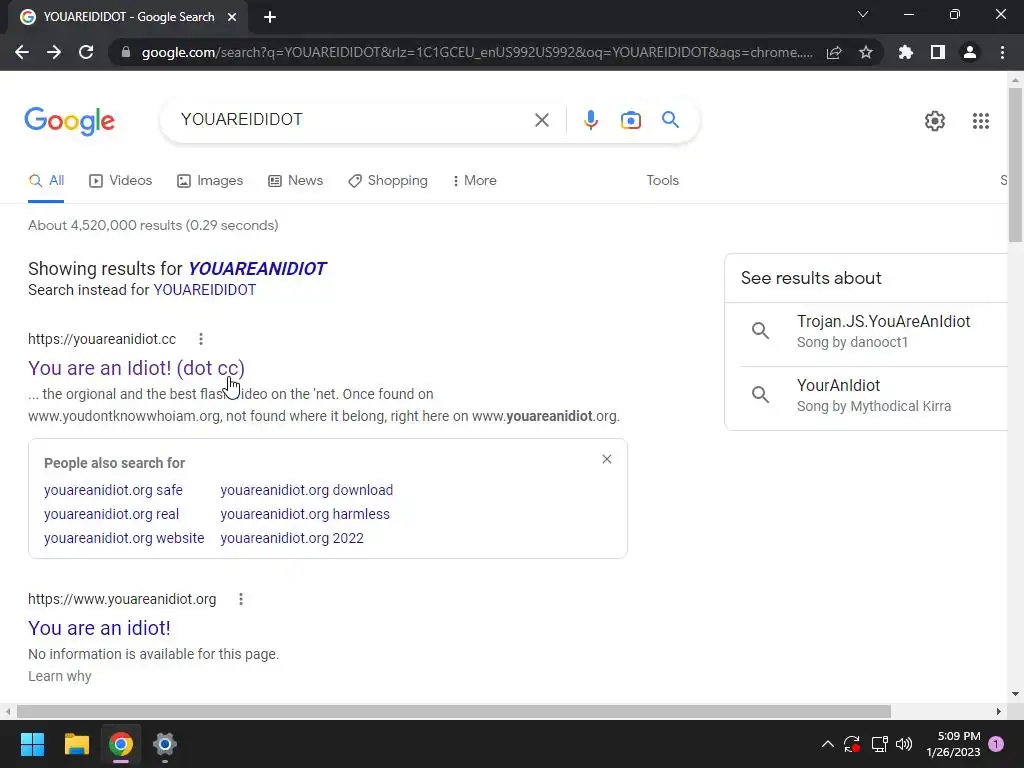The image size is (1024, 768).
Task: Search instead for YOUAREIDIDOT
Action: pos(204,290)
